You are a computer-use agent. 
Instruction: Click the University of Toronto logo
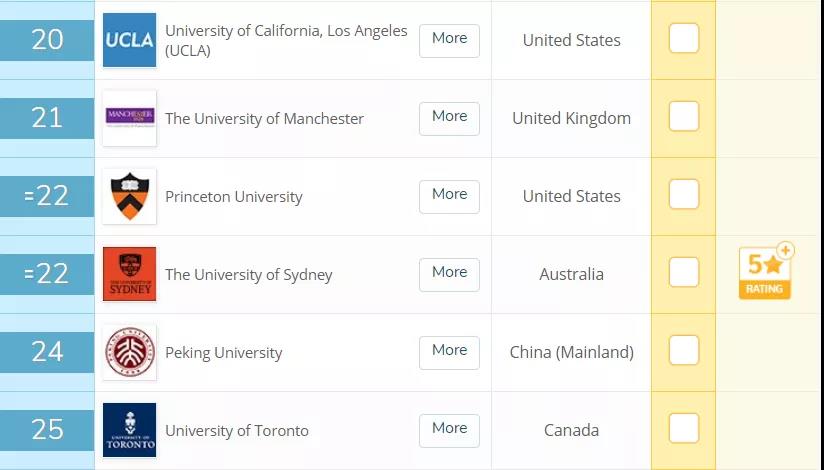tap(130, 430)
